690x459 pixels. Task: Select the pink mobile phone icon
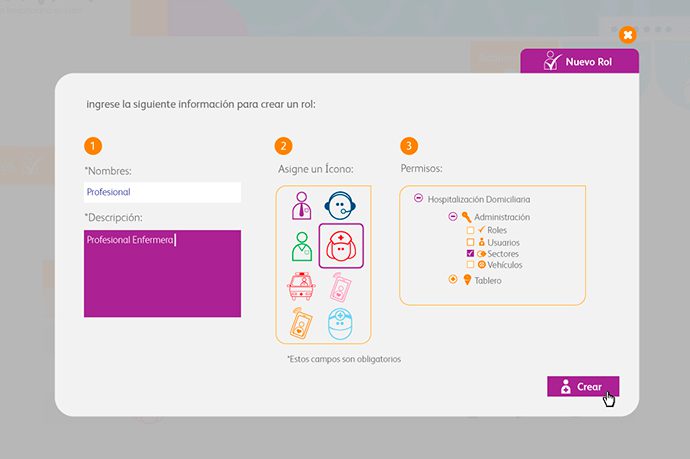(340, 287)
